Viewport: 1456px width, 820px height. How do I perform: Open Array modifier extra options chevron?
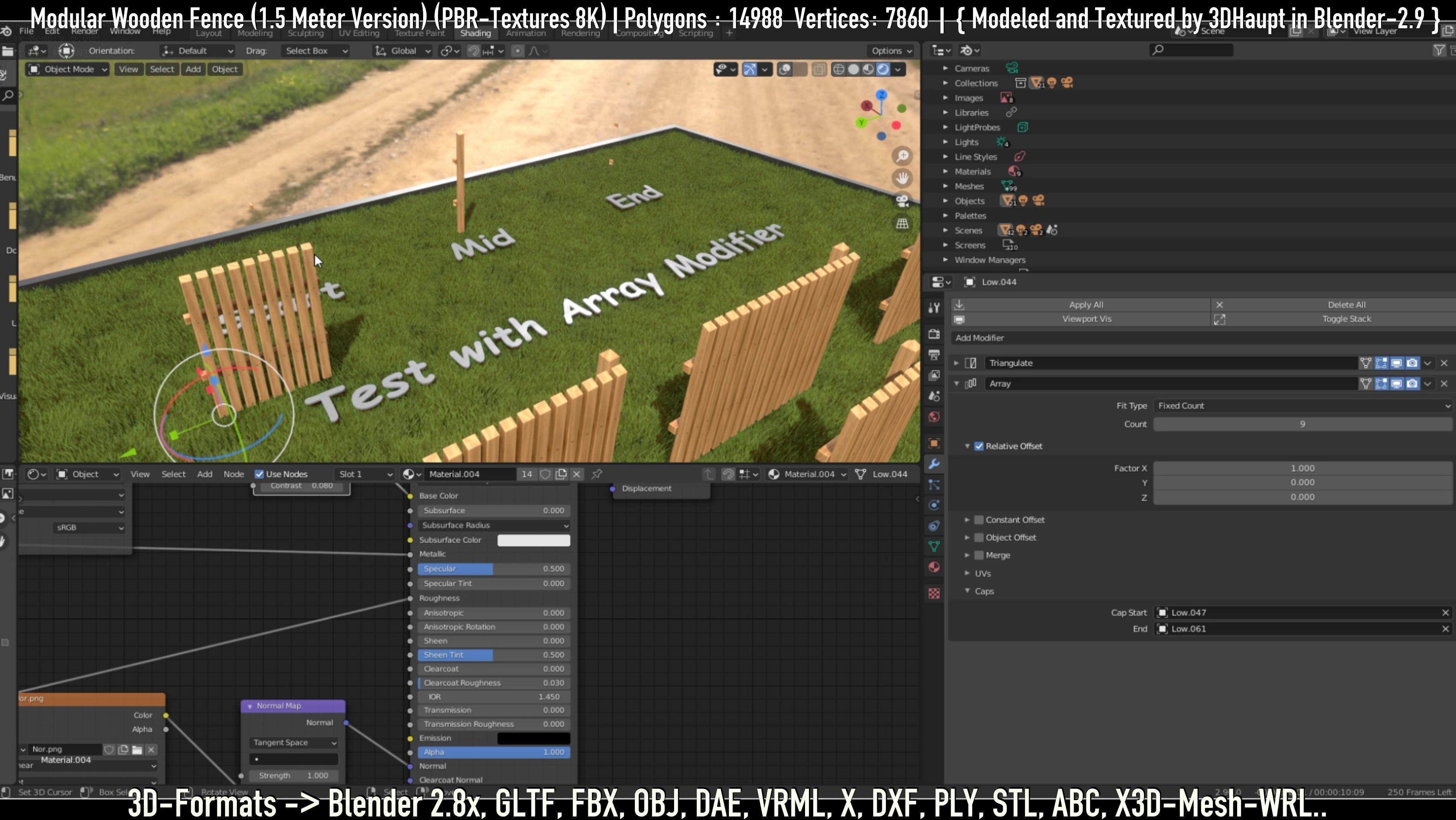(1428, 383)
